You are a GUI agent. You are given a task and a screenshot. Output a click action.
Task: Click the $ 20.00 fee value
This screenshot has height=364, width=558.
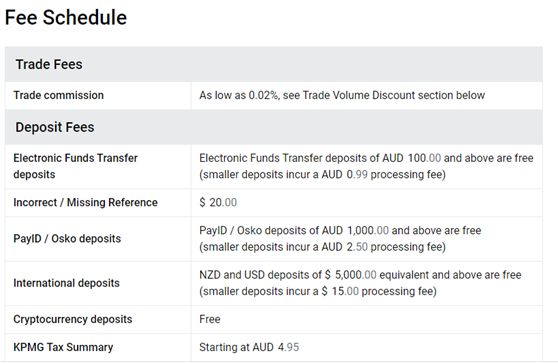218,202
